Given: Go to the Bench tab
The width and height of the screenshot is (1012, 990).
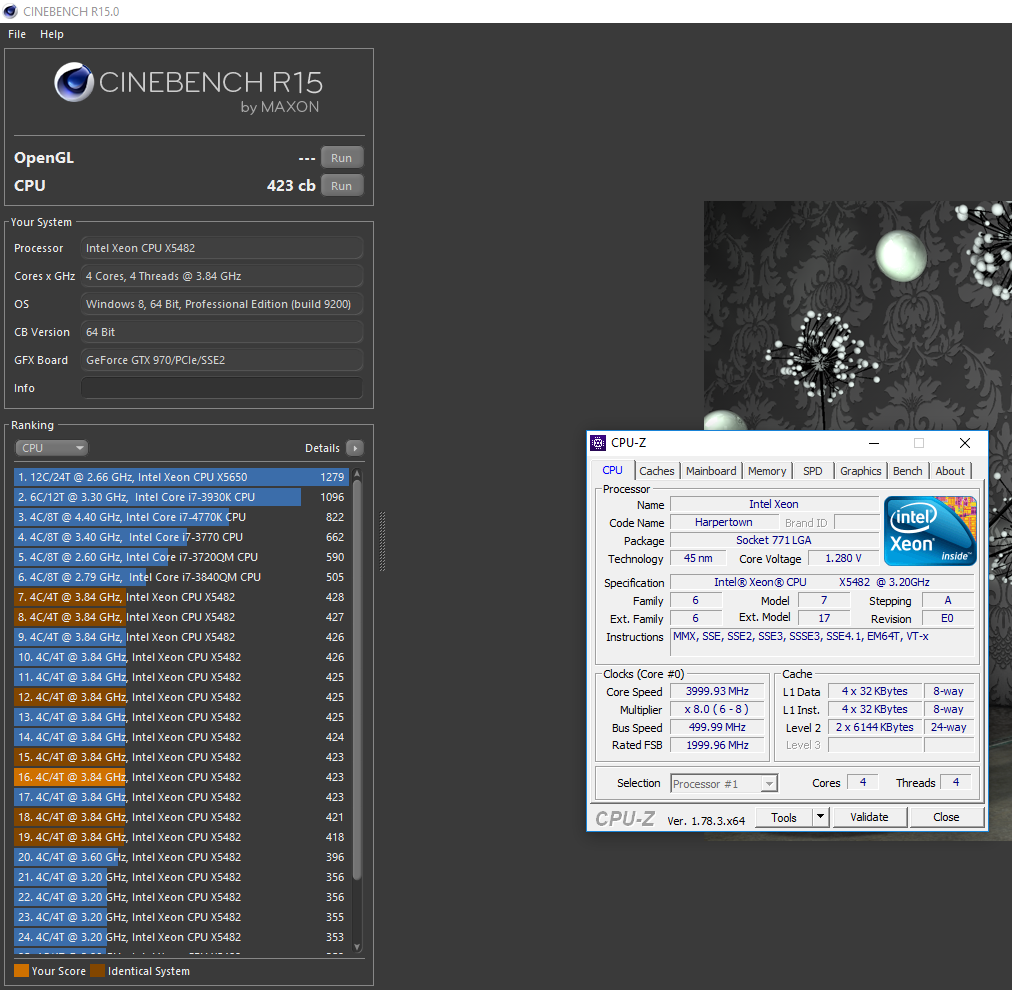Looking at the screenshot, I should coord(908,471).
